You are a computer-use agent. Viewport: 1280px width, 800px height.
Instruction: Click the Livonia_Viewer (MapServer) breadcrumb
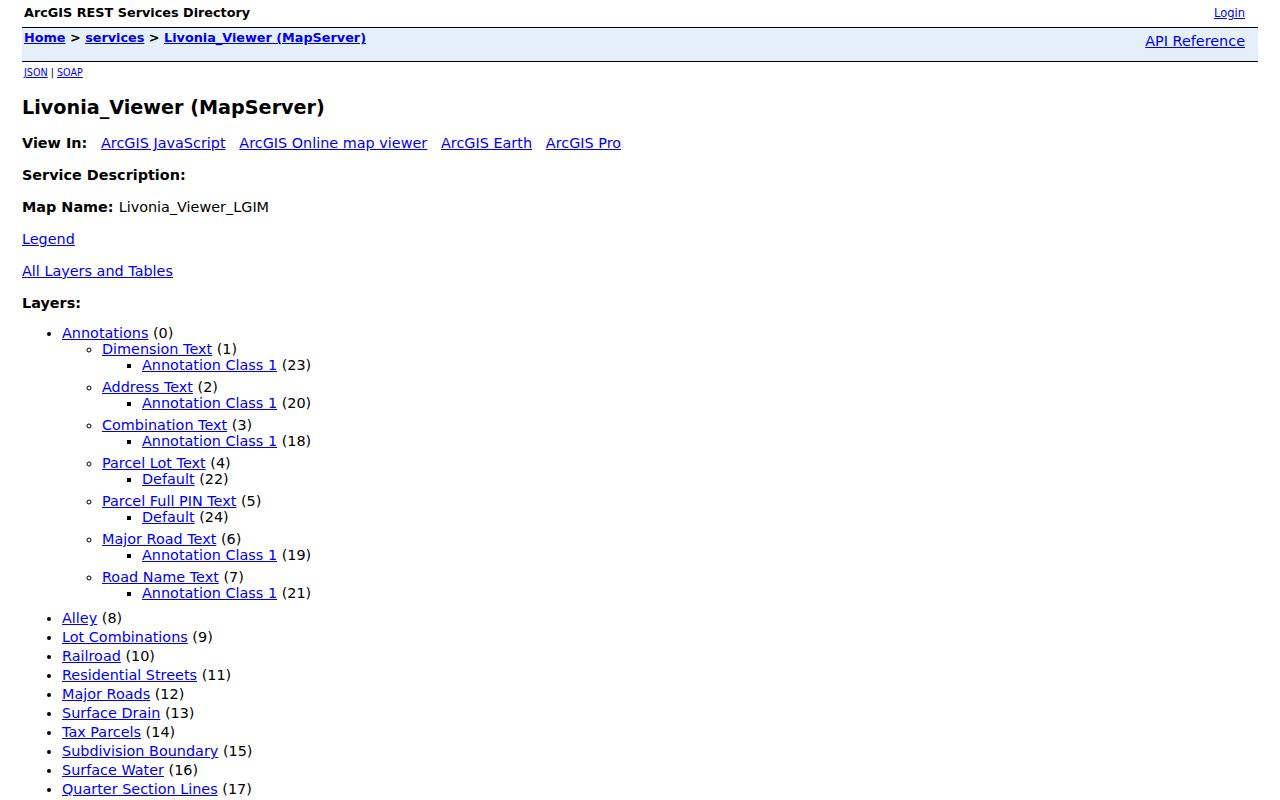click(x=265, y=38)
